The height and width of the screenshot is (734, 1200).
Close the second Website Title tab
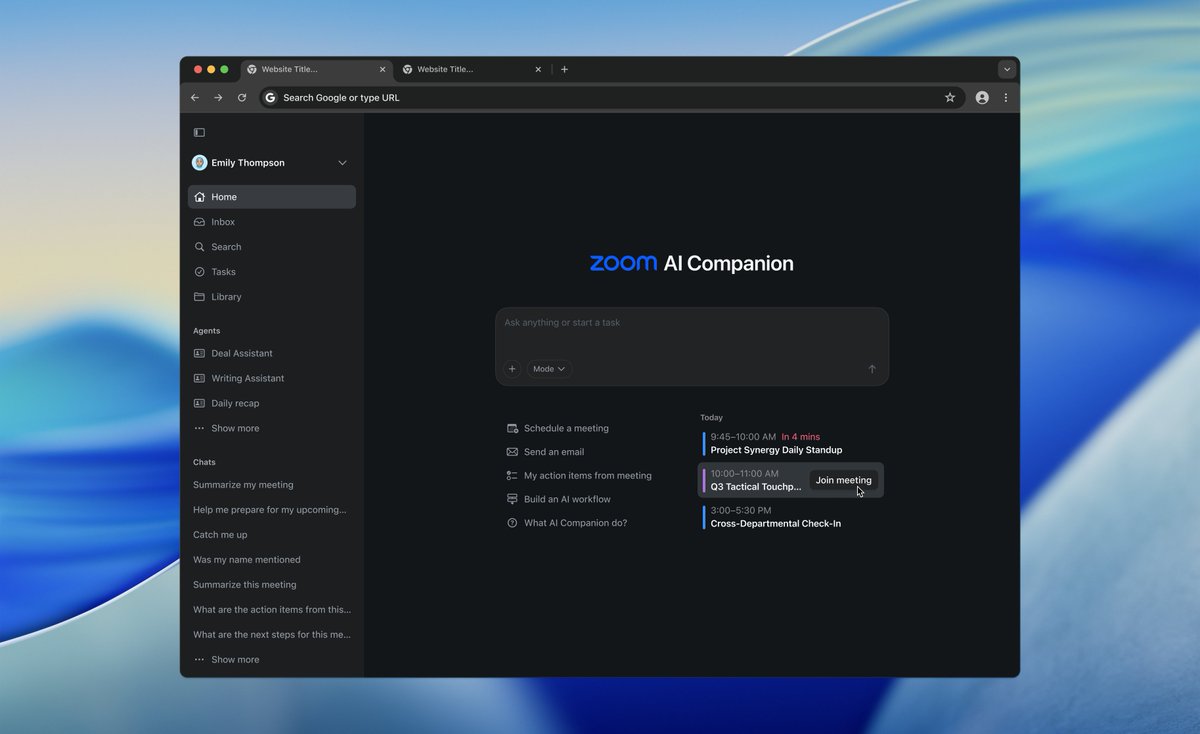[x=538, y=70]
